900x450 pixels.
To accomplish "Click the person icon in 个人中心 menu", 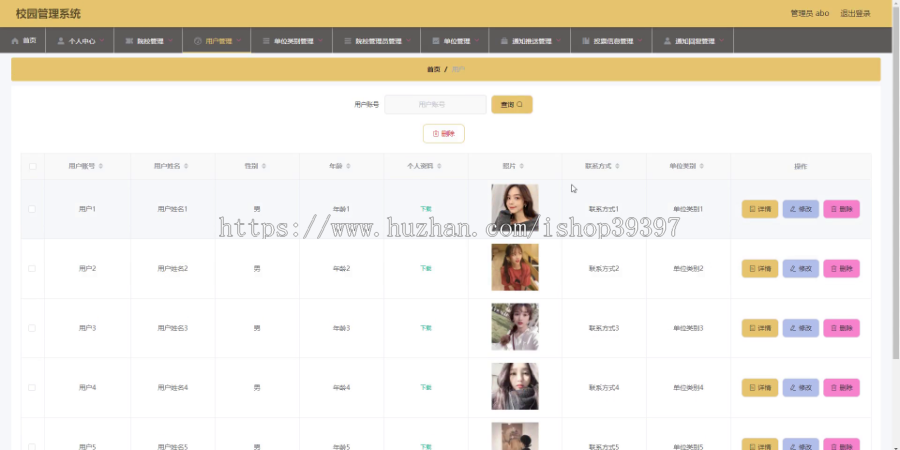I will [x=61, y=41].
